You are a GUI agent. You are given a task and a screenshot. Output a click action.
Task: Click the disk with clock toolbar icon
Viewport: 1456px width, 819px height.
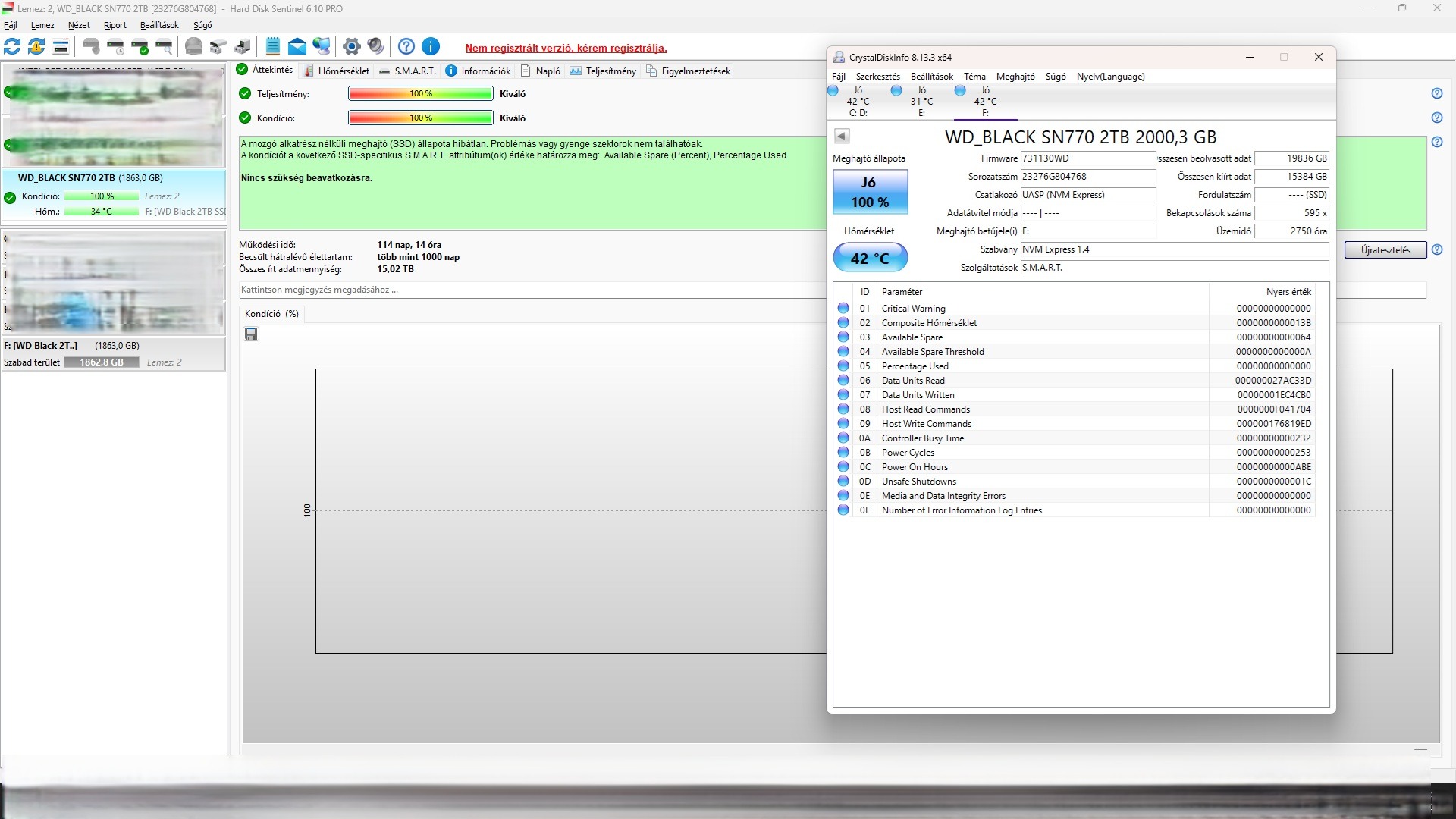[116, 47]
